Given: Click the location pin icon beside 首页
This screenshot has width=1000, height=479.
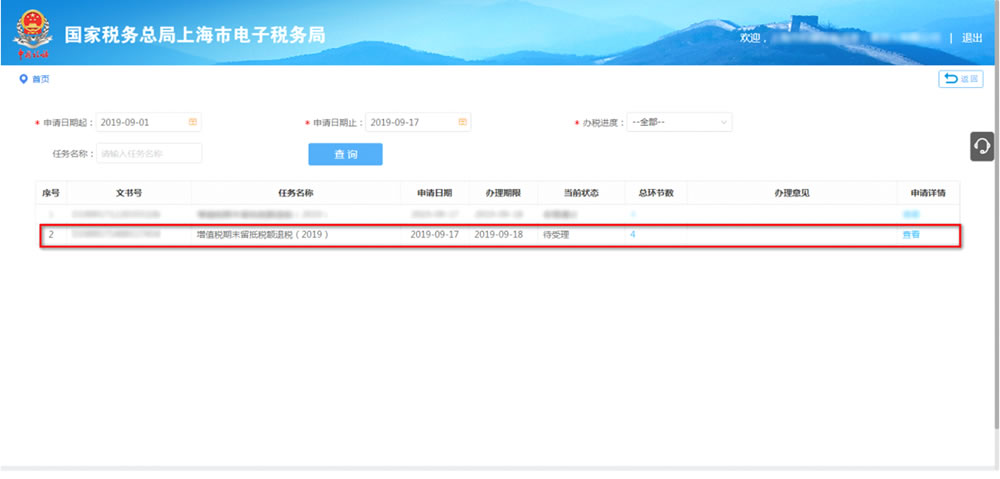Looking at the screenshot, I should [x=23, y=79].
